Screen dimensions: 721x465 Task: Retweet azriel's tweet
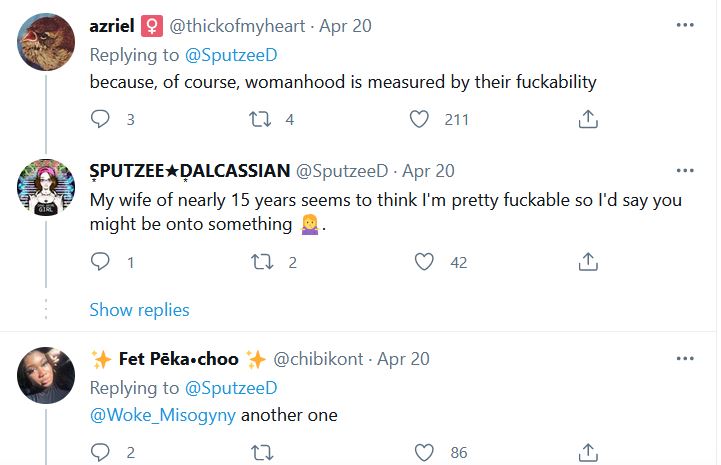260,119
